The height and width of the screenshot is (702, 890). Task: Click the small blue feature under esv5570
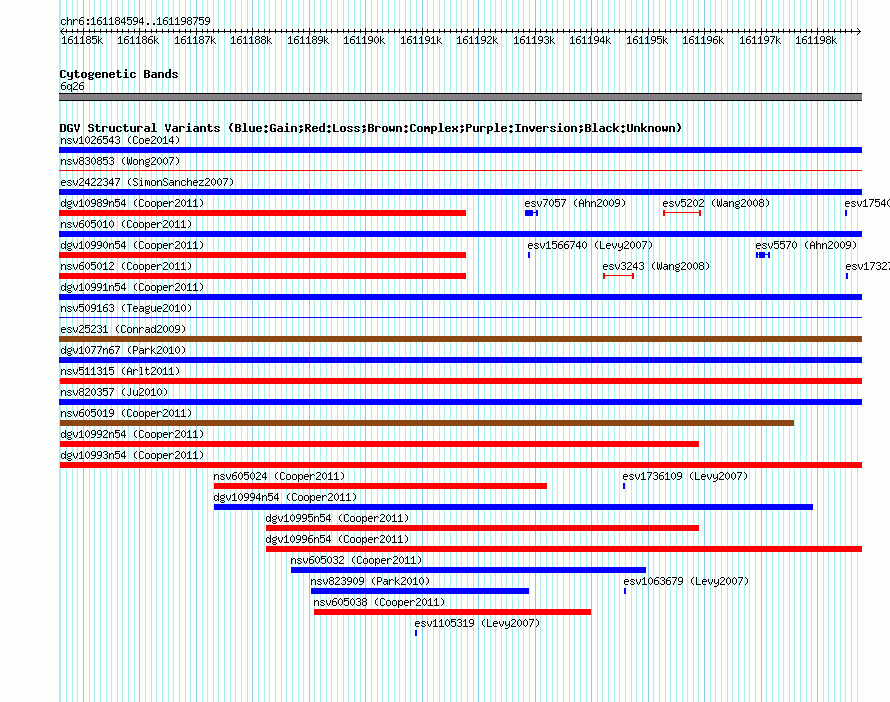[763, 255]
